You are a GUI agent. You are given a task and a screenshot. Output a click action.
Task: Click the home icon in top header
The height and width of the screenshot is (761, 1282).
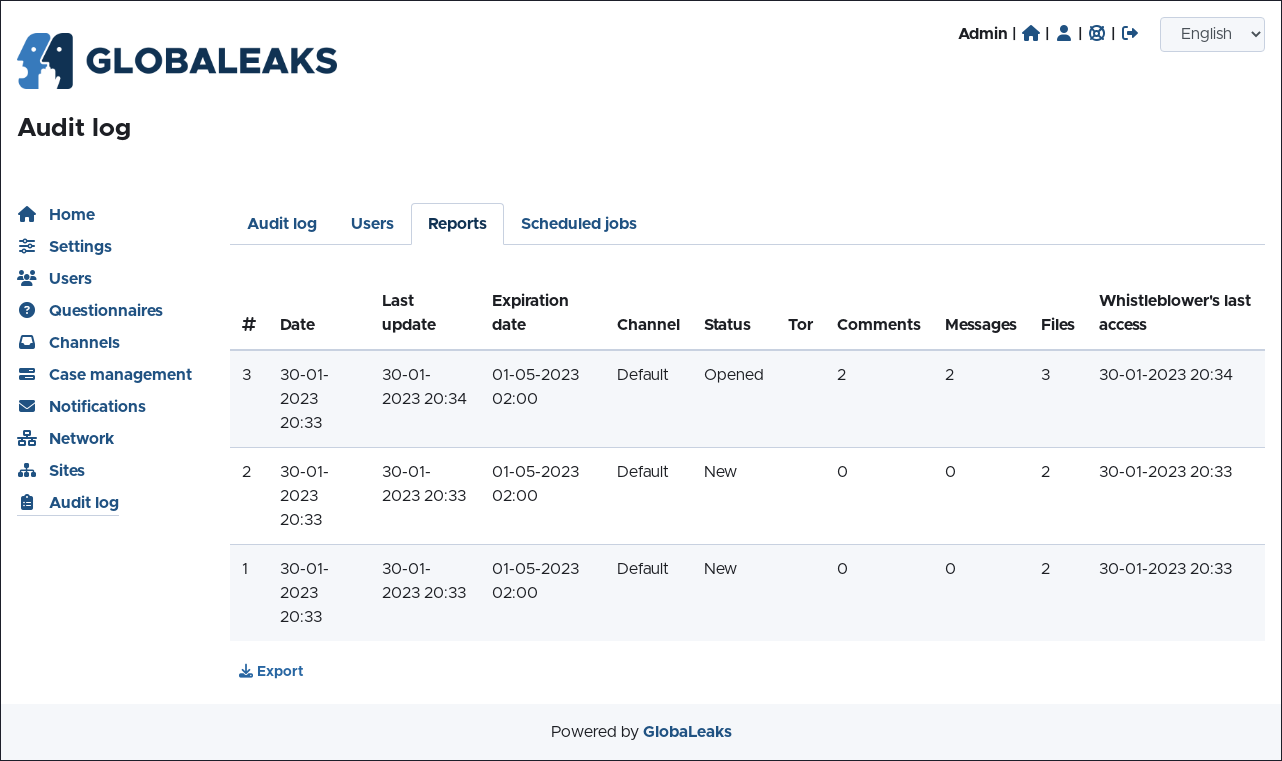(1031, 33)
